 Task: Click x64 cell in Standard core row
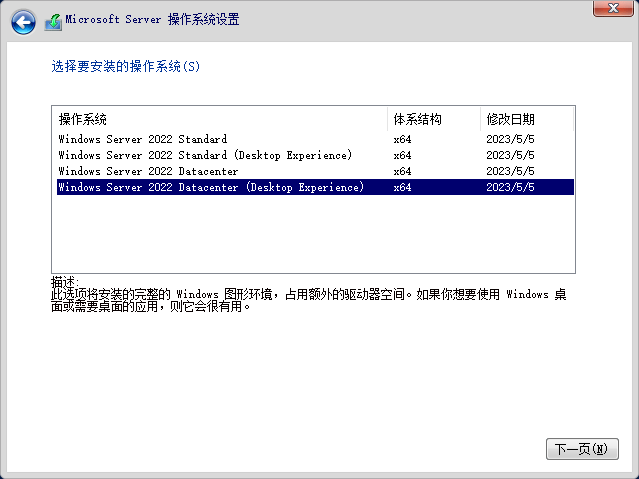(x=402, y=139)
